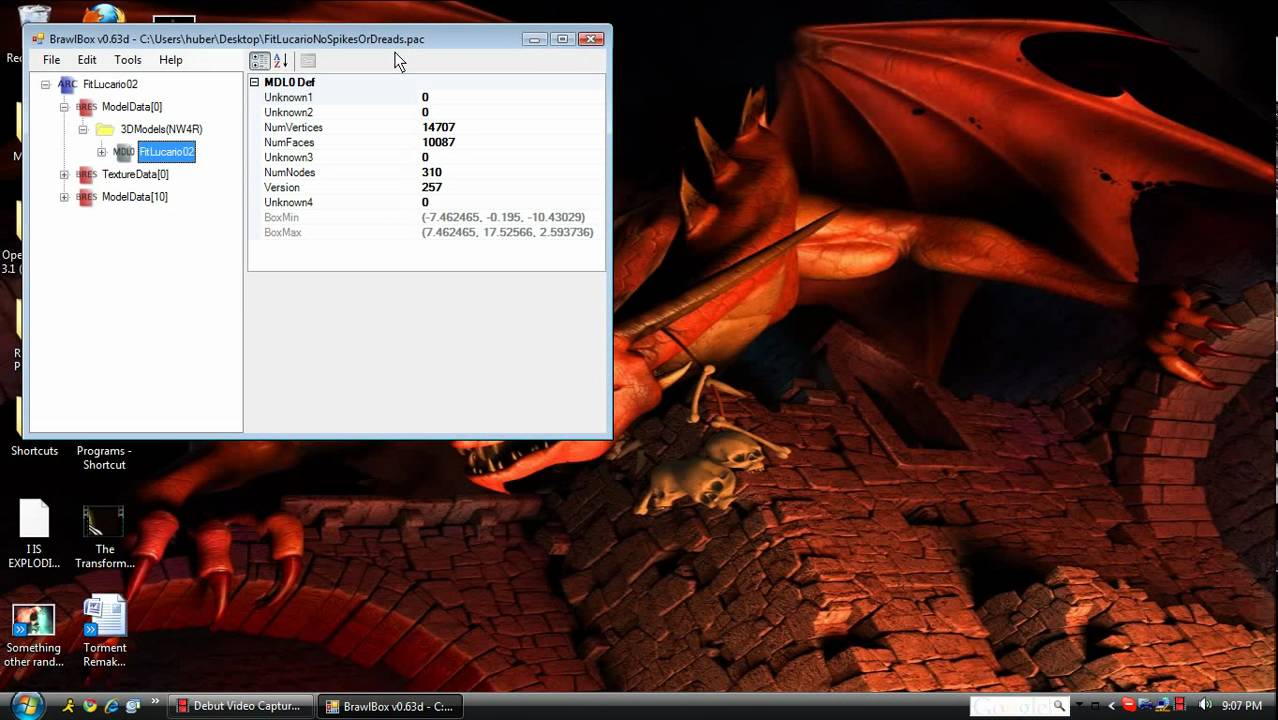The height and width of the screenshot is (720, 1278).
Task: Maximize the BrawlBox window
Action: click(x=562, y=39)
